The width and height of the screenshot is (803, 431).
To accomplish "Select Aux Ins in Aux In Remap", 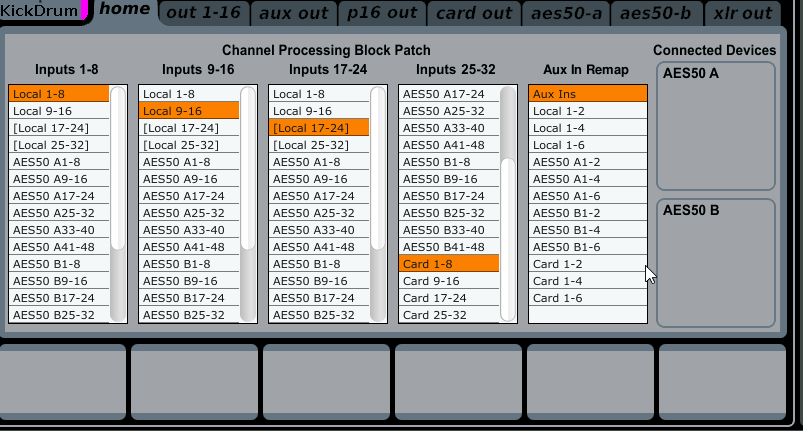I will [x=588, y=94].
